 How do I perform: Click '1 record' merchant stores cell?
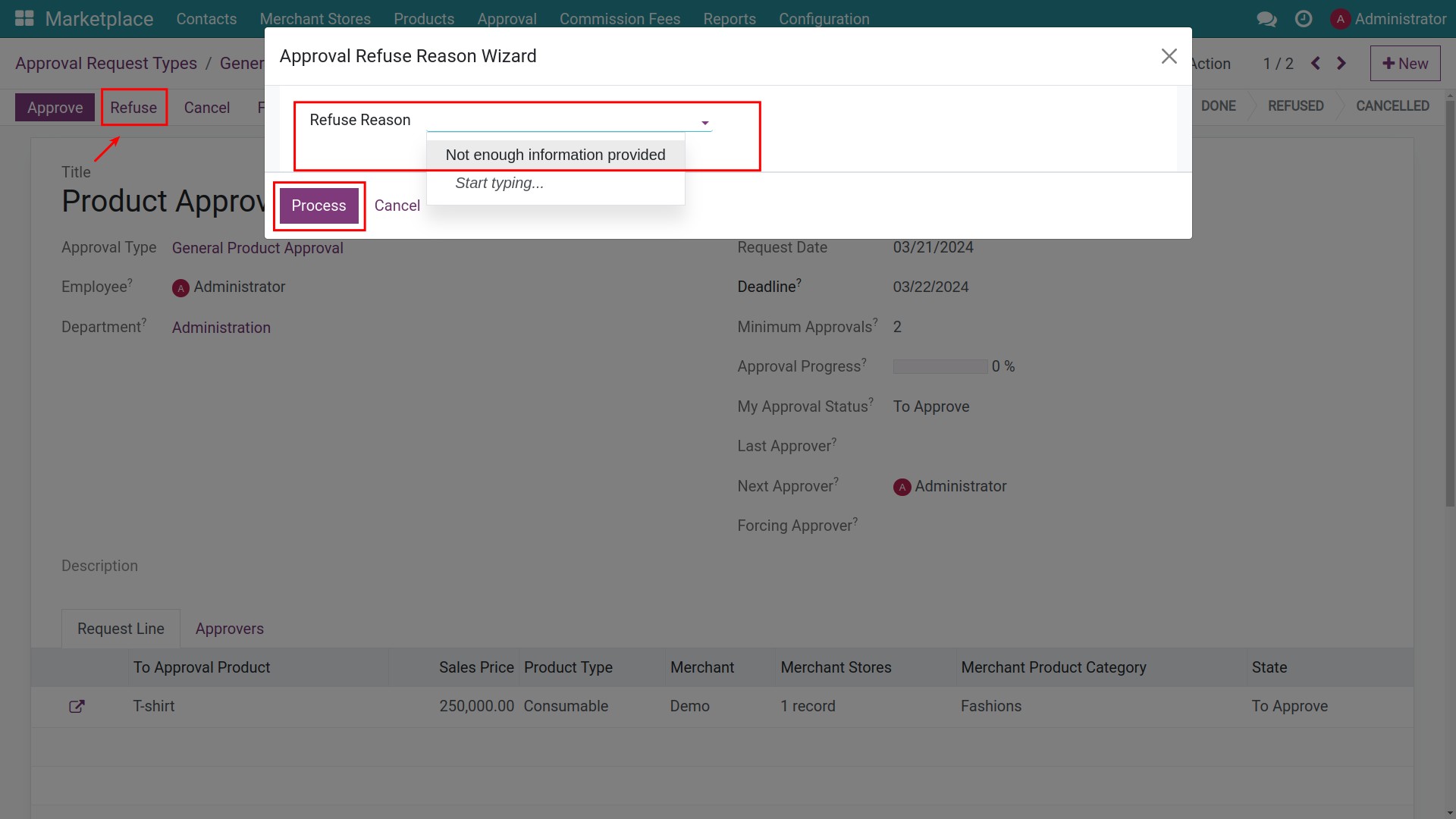click(x=808, y=706)
